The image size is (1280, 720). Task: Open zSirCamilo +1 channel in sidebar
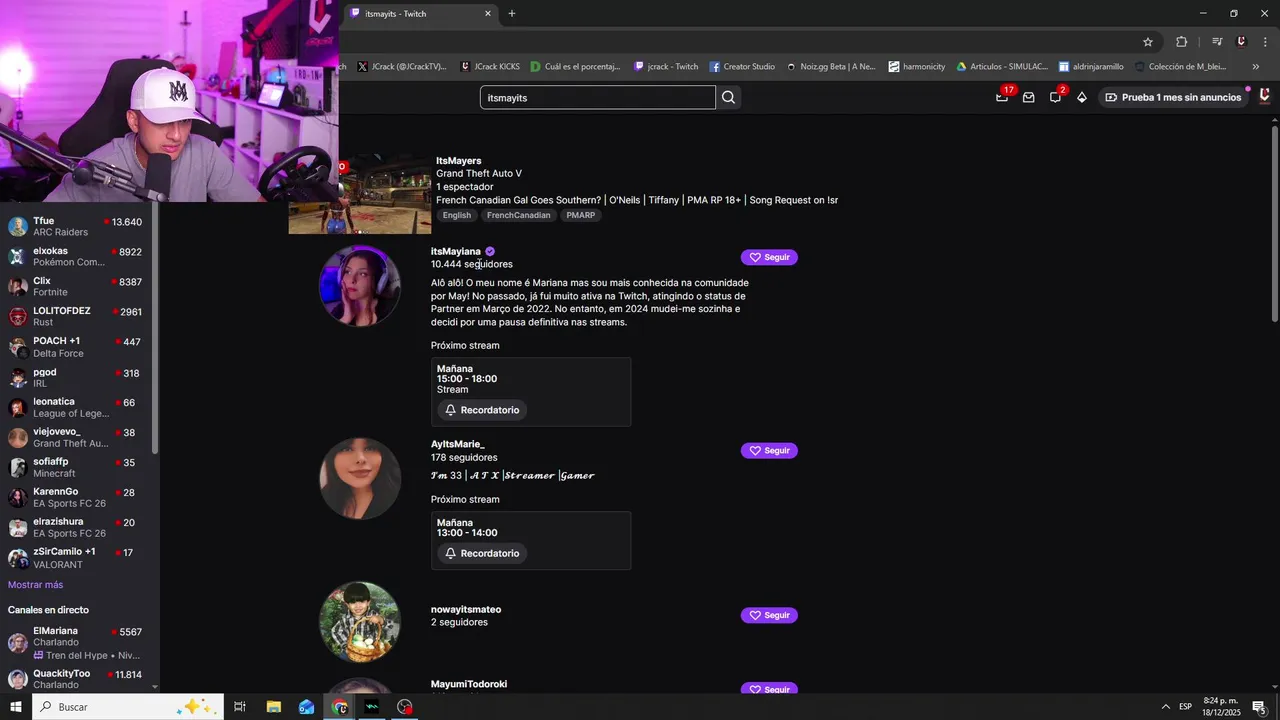76,557
